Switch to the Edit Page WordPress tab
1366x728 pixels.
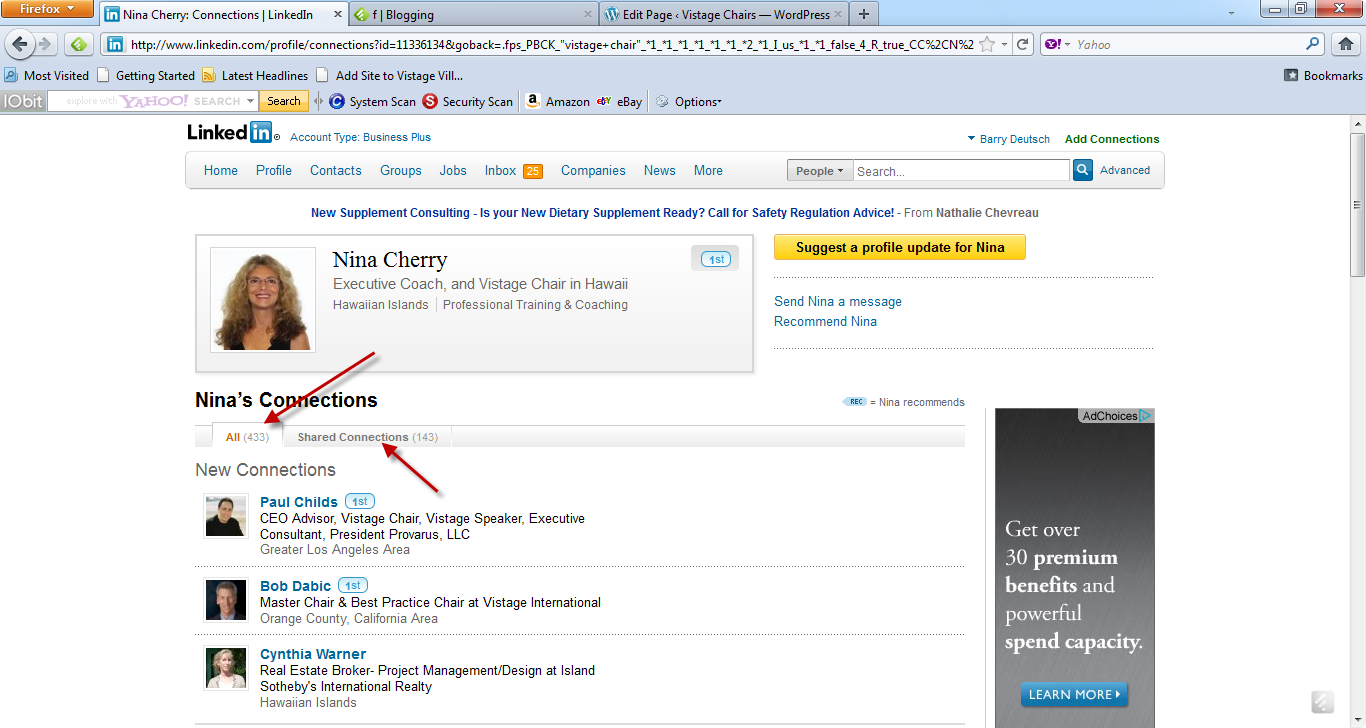725,15
